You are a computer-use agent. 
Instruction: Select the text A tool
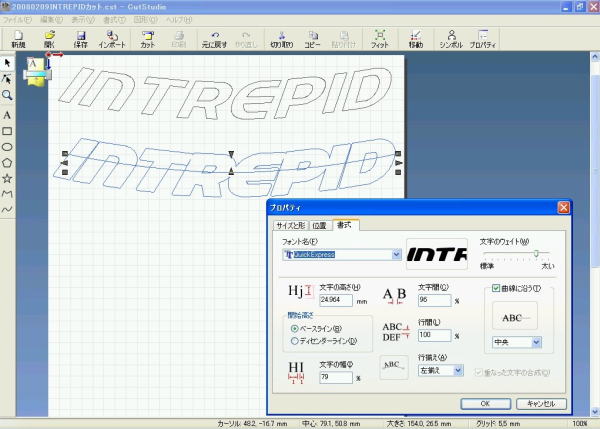point(7,115)
